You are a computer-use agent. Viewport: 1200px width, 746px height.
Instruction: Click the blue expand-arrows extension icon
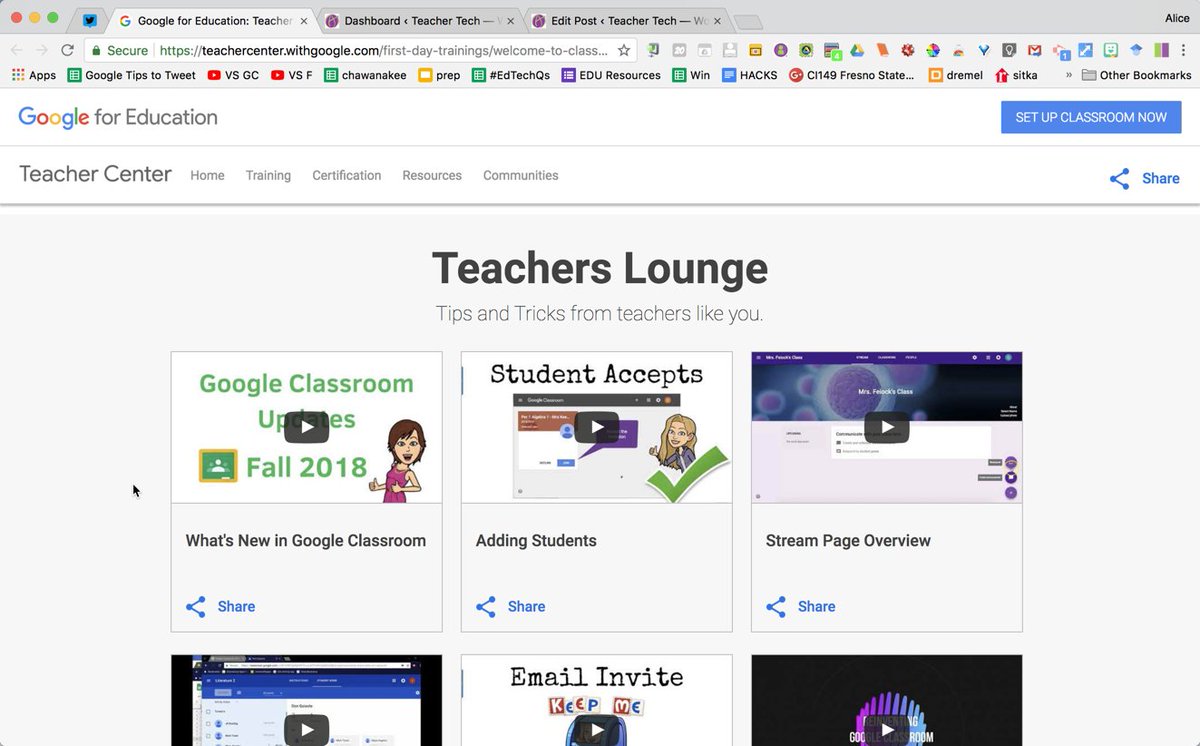[x=1085, y=50]
